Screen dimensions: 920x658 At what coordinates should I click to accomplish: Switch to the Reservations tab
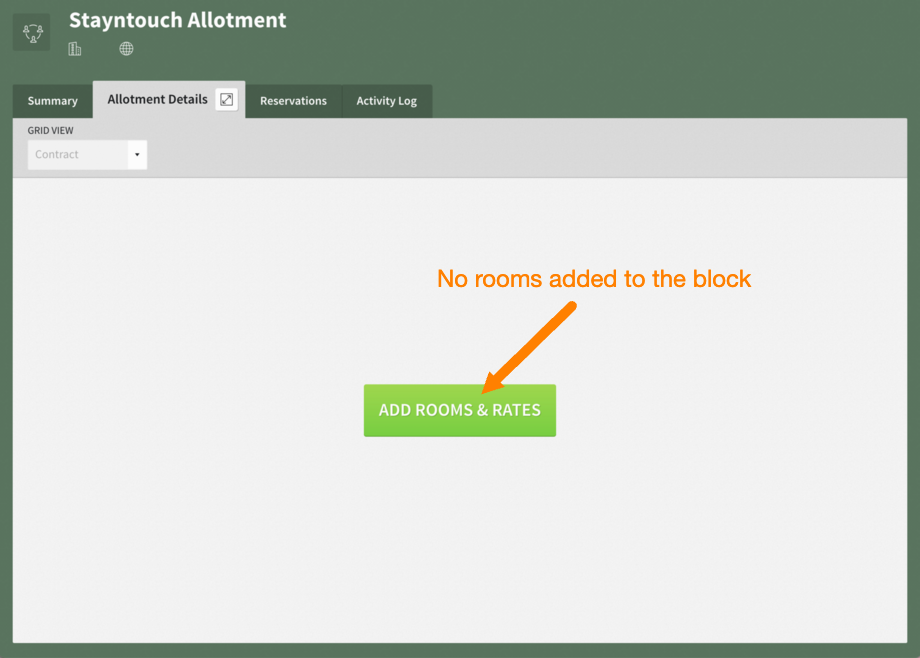click(293, 101)
